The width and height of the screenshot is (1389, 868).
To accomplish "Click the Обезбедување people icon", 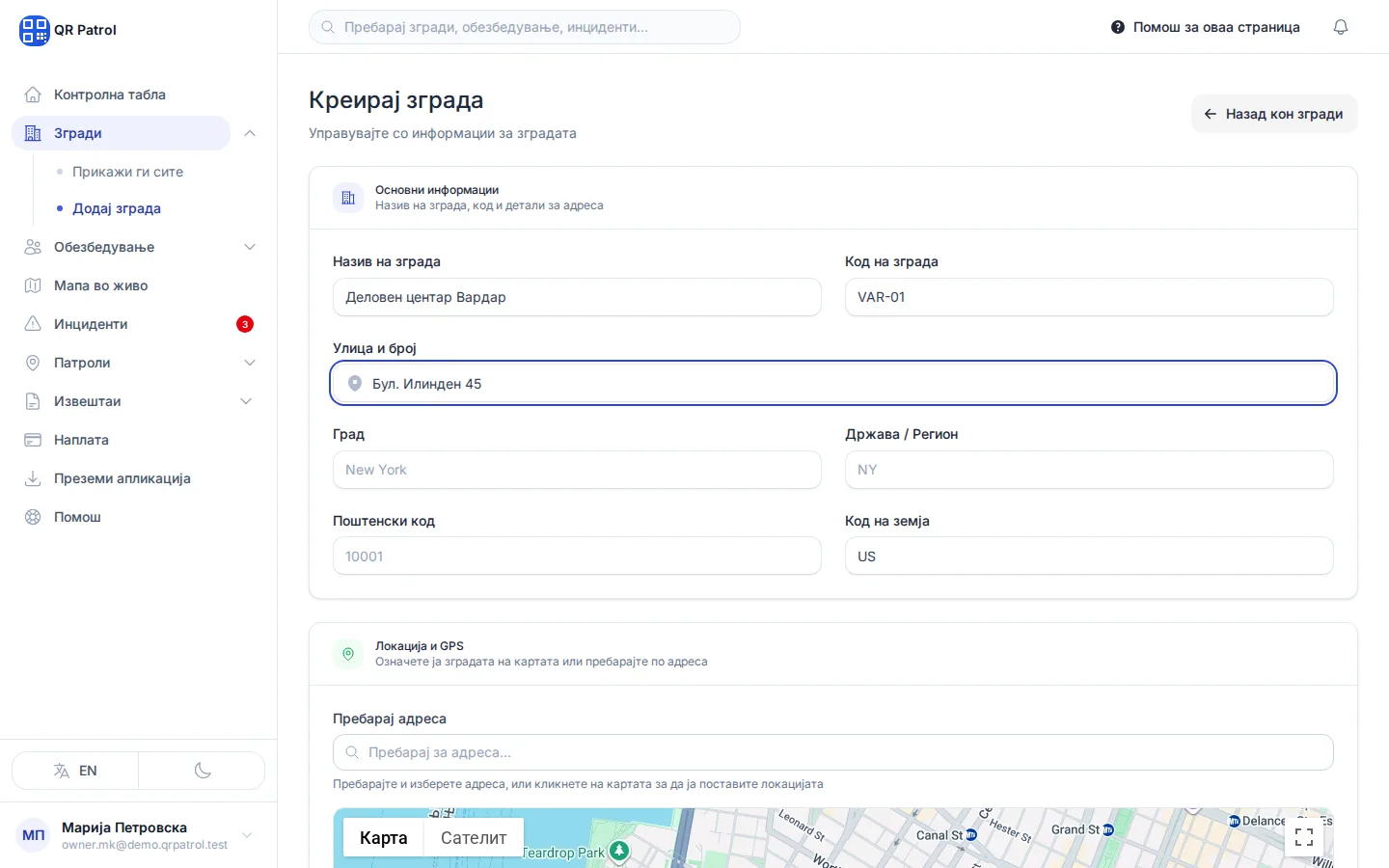I will pos(33,247).
